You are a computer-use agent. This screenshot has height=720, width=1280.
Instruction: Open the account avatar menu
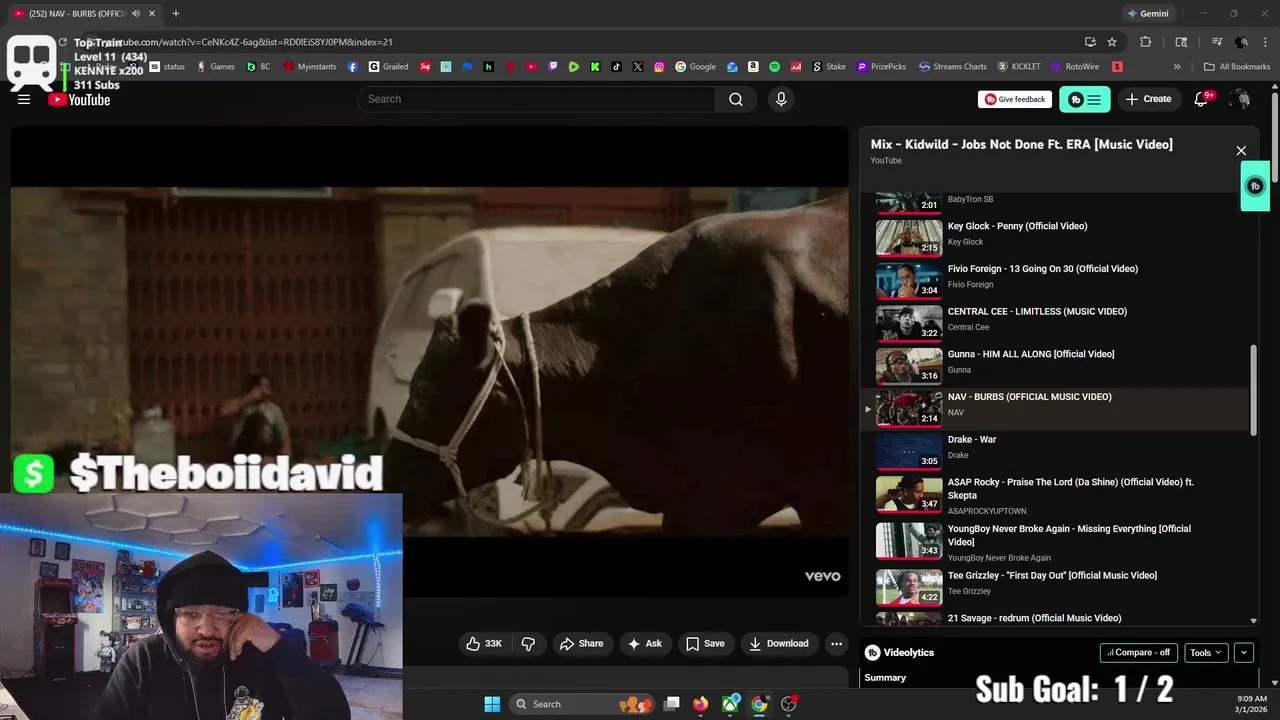(1240, 99)
